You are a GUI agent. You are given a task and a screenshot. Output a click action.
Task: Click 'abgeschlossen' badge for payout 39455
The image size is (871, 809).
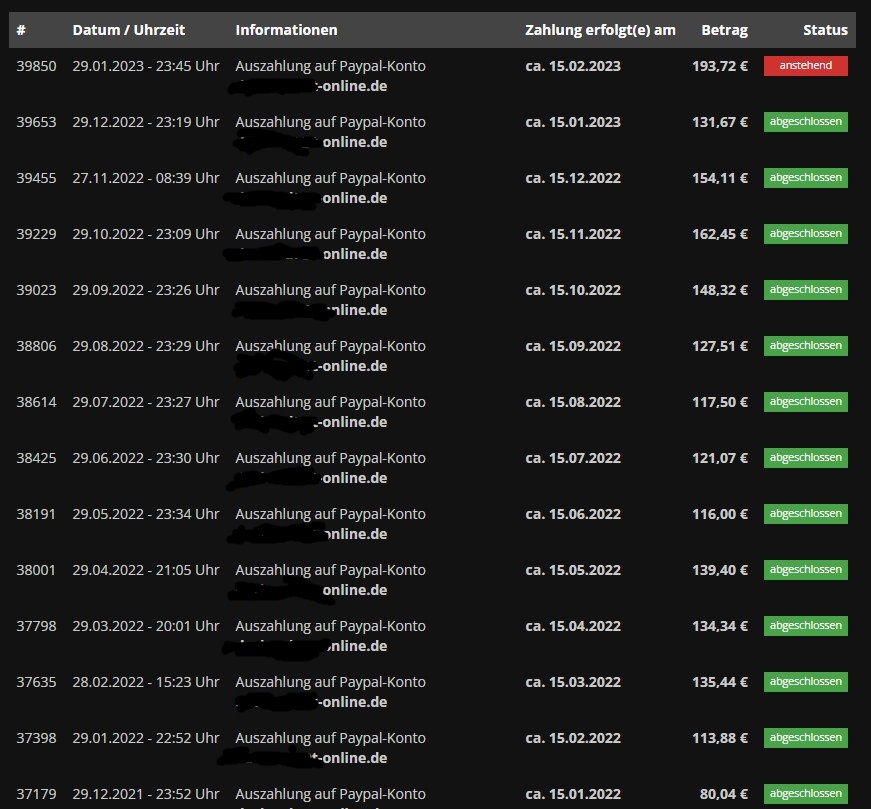tap(805, 178)
